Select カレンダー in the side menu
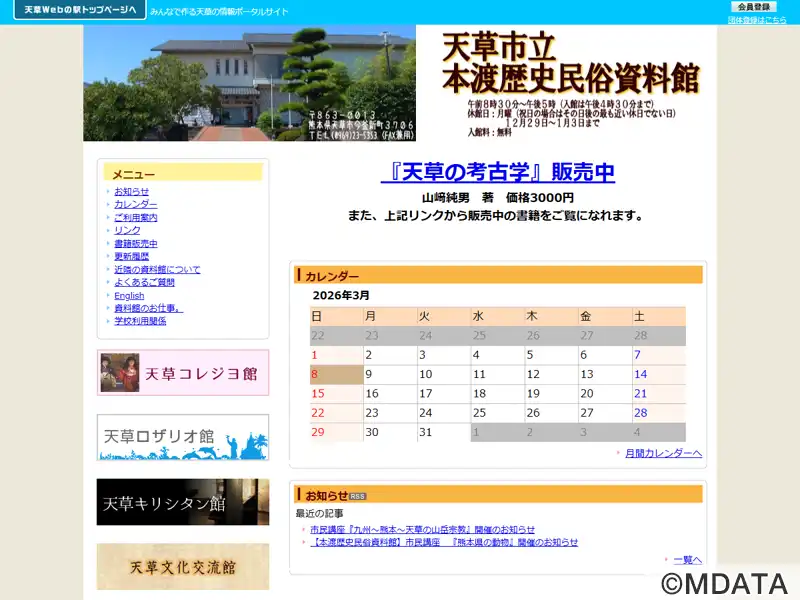Image resolution: width=800 pixels, height=600 pixels. [135, 204]
